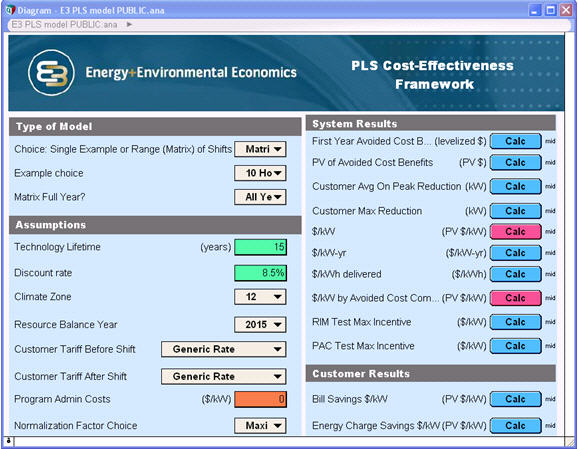This screenshot has width=578, height=449.
Task: Open the Matrix Full Year dropdown
Action: coord(260,197)
